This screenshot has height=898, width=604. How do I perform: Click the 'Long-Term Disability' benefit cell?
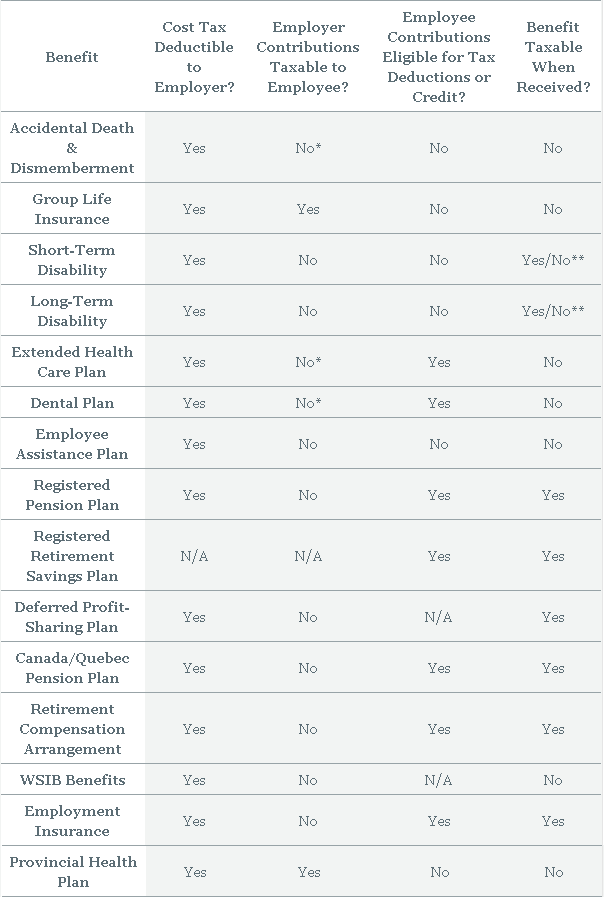coord(72,311)
